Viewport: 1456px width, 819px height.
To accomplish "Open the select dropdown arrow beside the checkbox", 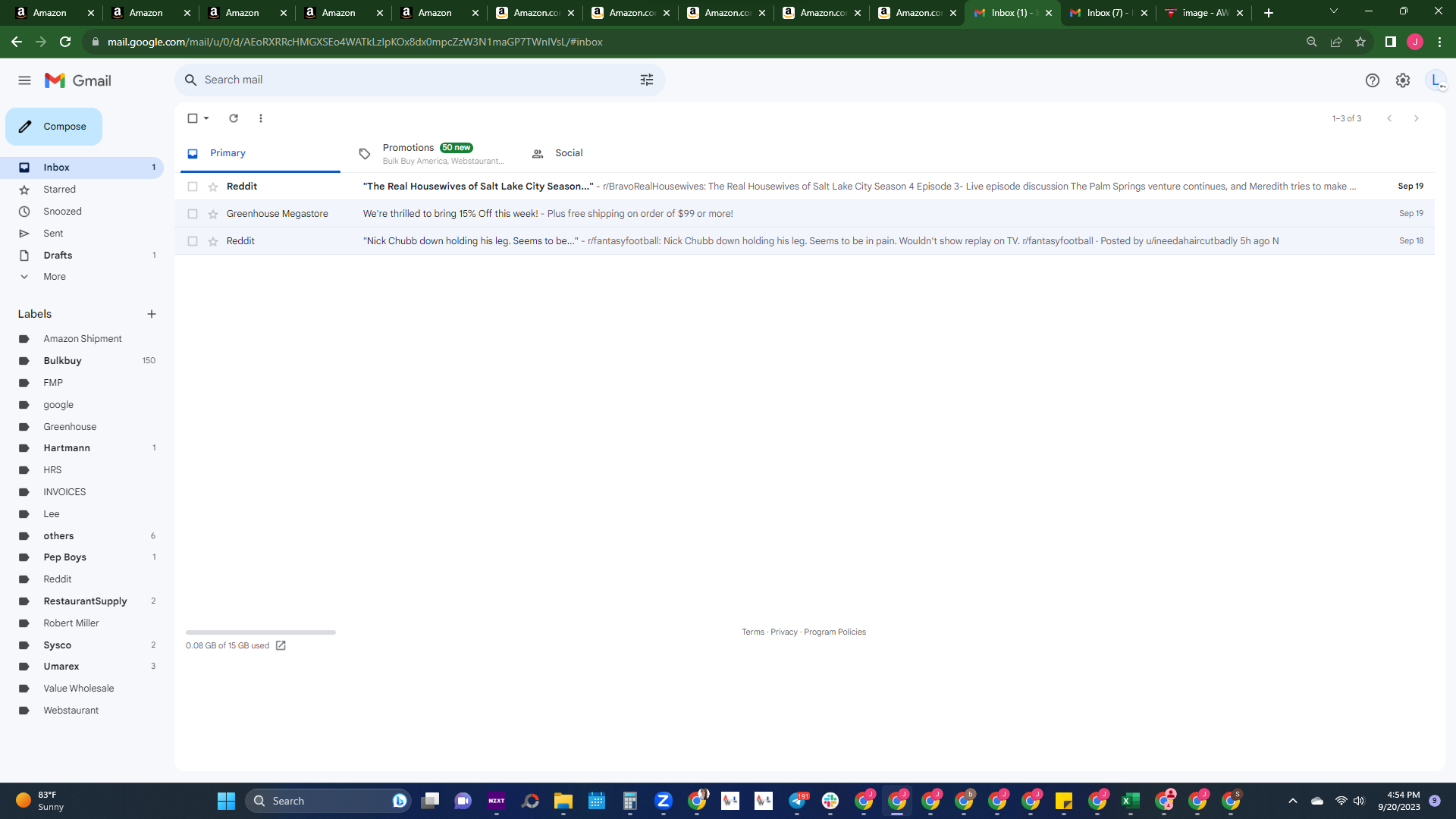I will (x=206, y=118).
